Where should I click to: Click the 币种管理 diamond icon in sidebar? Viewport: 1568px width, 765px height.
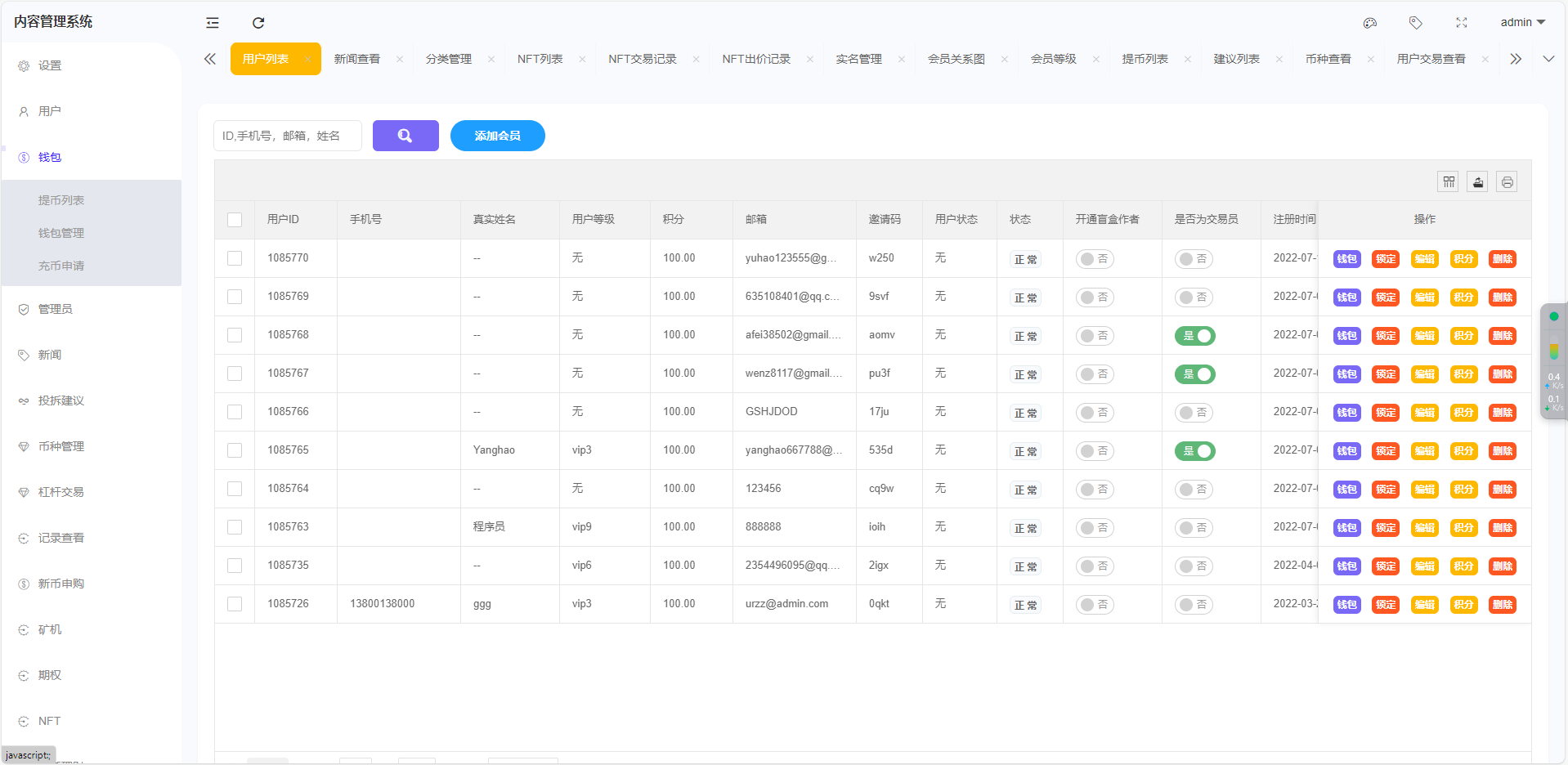24,446
